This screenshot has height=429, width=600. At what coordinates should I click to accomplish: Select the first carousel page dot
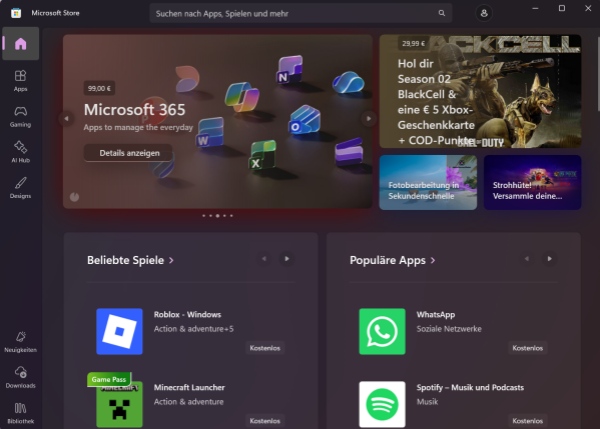click(x=204, y=216)
